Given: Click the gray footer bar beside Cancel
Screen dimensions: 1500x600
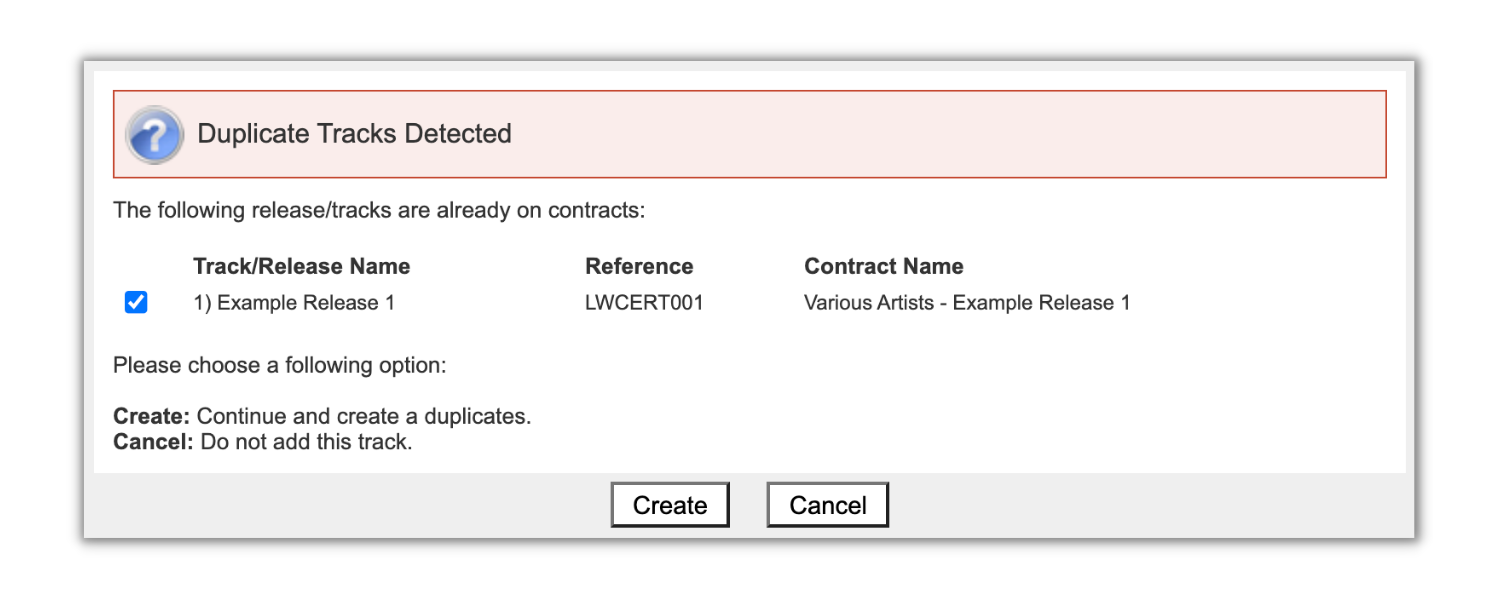Looking at the screenshot, I should (1150, 505).
